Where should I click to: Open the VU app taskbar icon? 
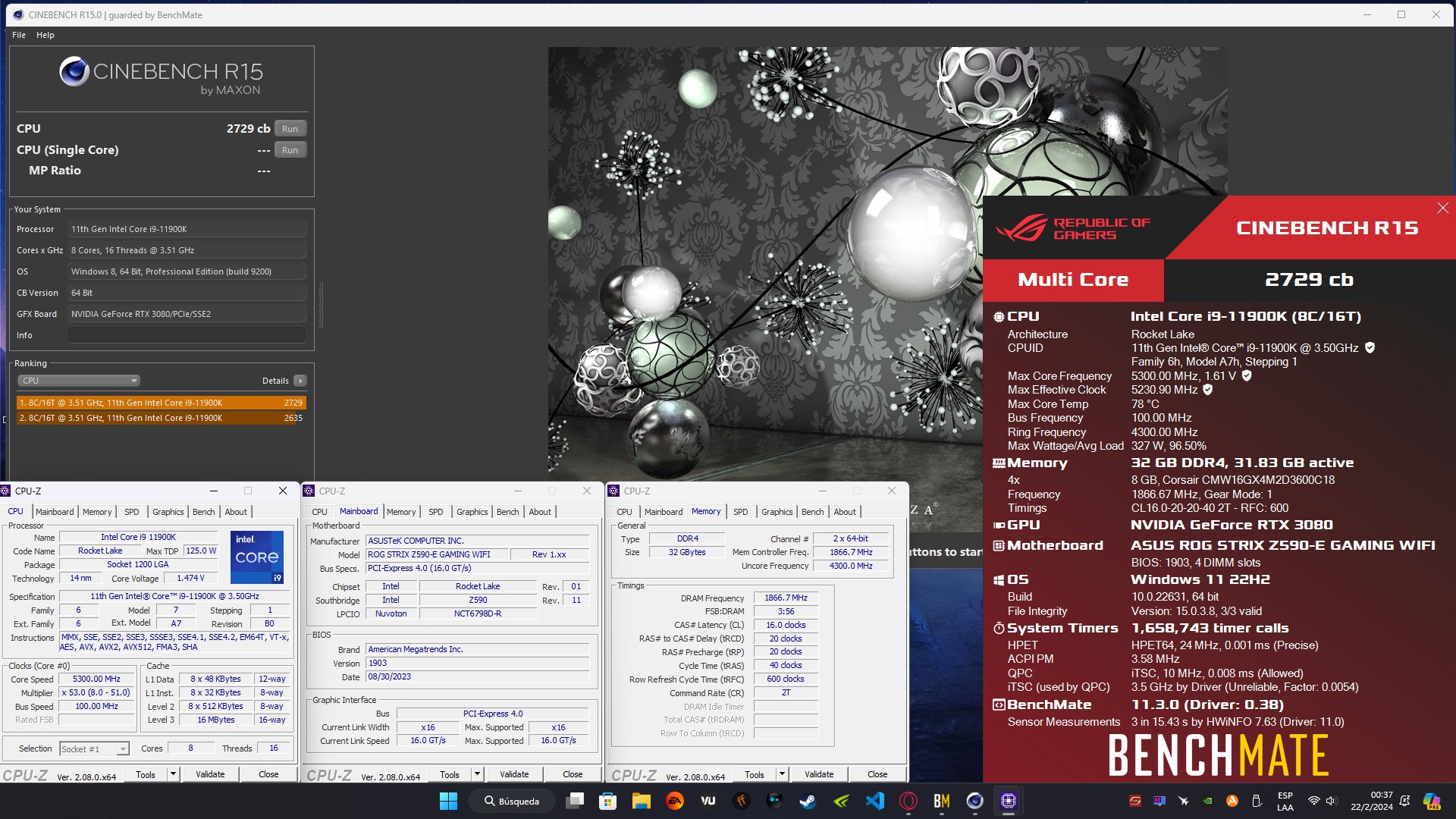(708, 801)
